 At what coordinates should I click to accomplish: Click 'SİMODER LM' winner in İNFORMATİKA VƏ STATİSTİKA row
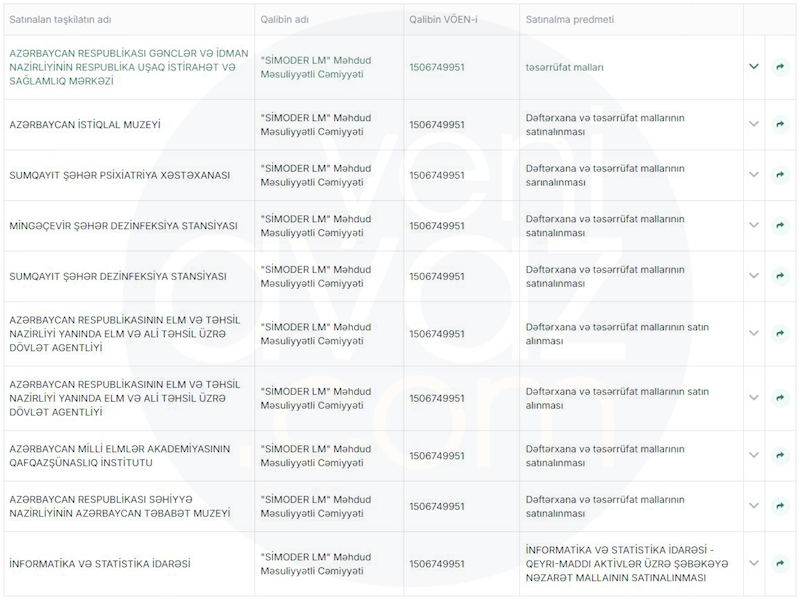coord(316,564)
